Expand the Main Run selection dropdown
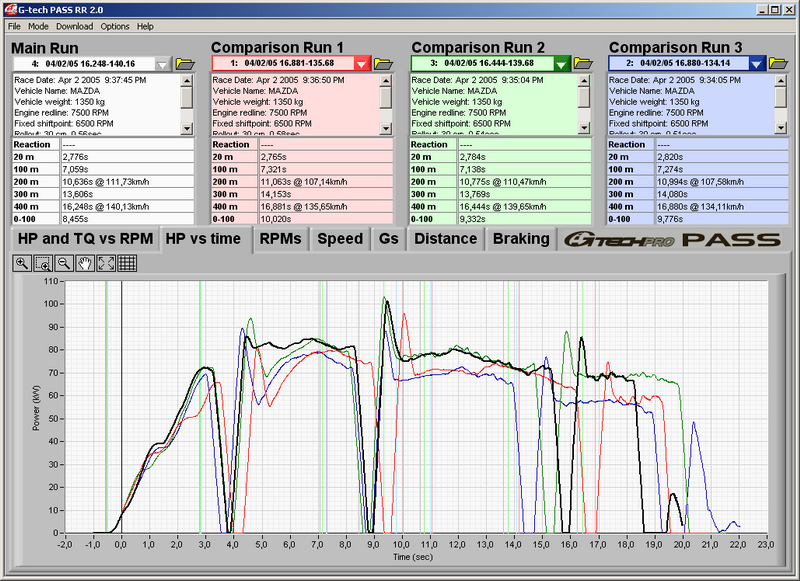800x581 pixels. coord(162,64)
